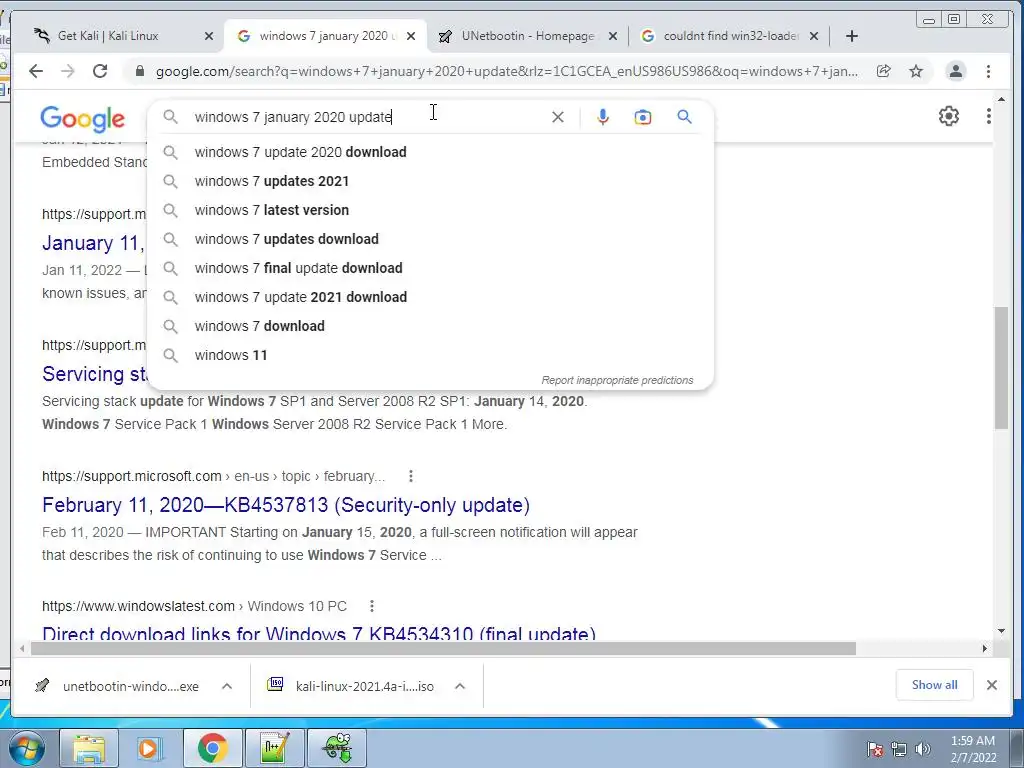Screen dimensions: 1024x768
Task: View site security lock info
Action: (x=139, y=71)
